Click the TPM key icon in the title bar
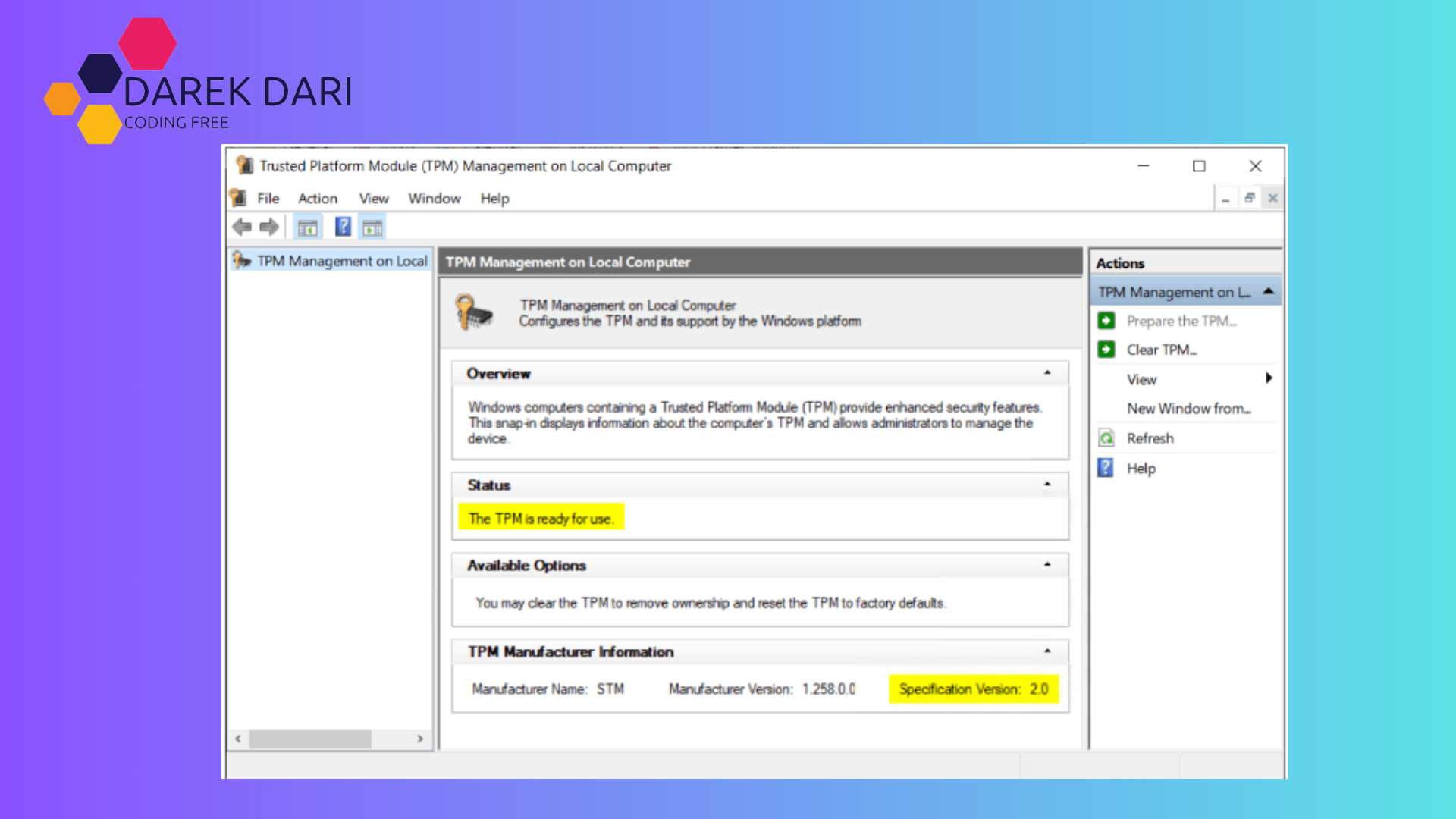Screen dimensions: 1456x819 244,165
